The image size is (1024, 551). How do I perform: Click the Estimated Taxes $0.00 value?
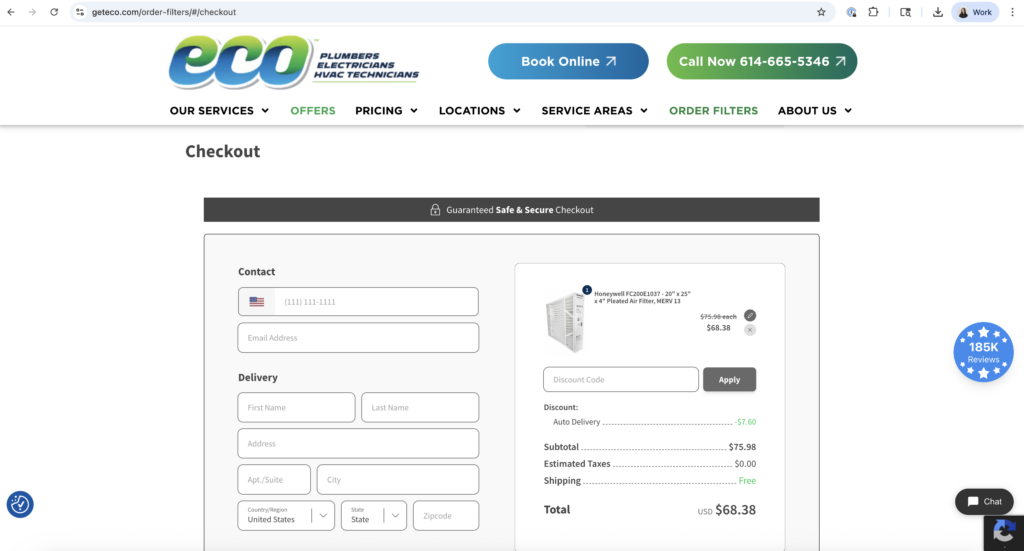coord(745,464)
